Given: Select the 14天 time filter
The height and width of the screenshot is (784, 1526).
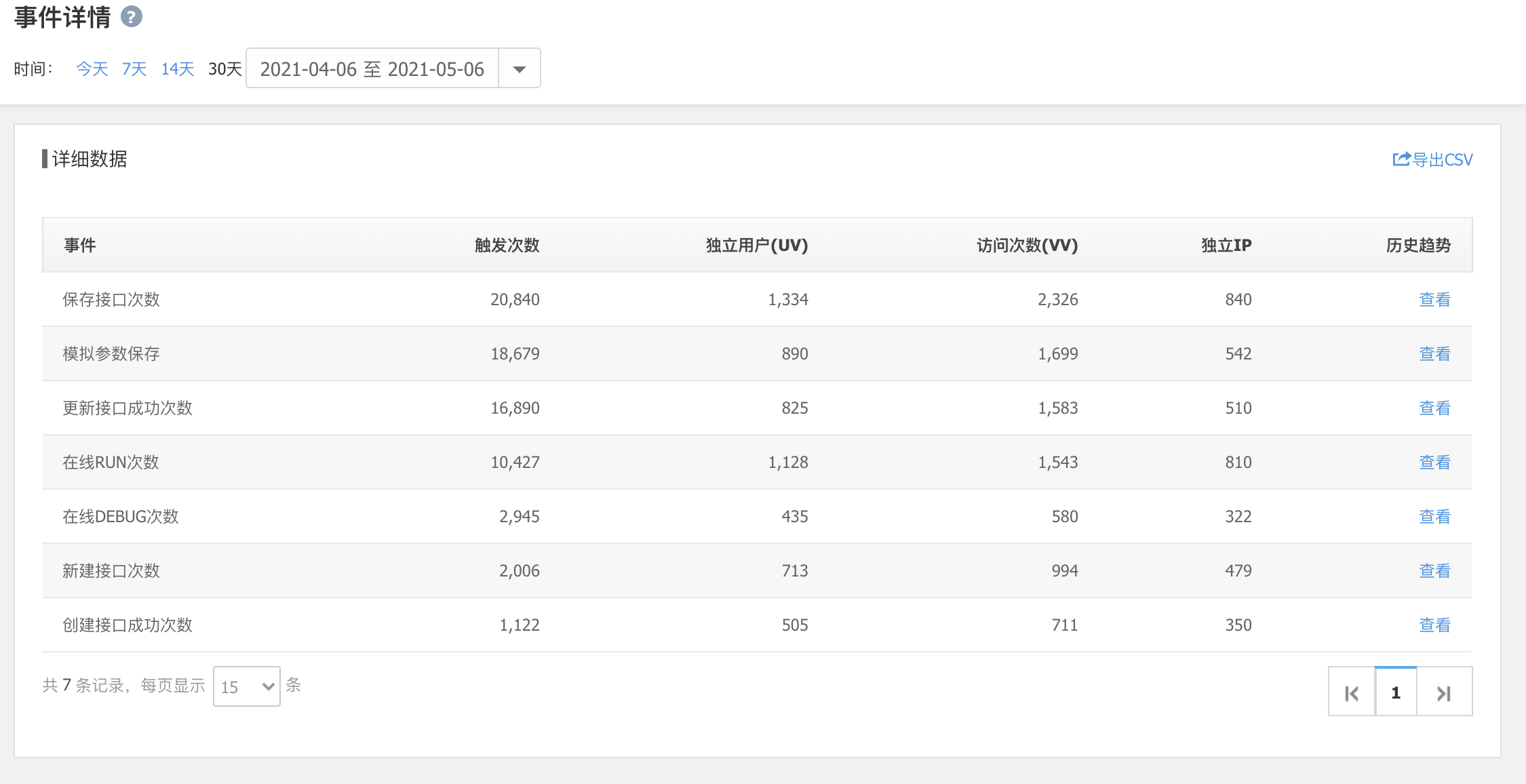Looking at the screenshot, I should tap(178, 68).
